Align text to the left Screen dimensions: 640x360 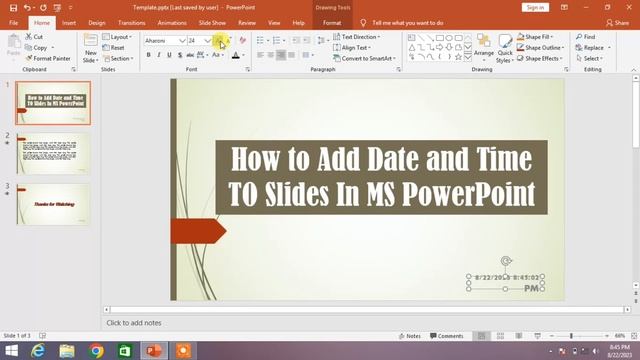260,55
